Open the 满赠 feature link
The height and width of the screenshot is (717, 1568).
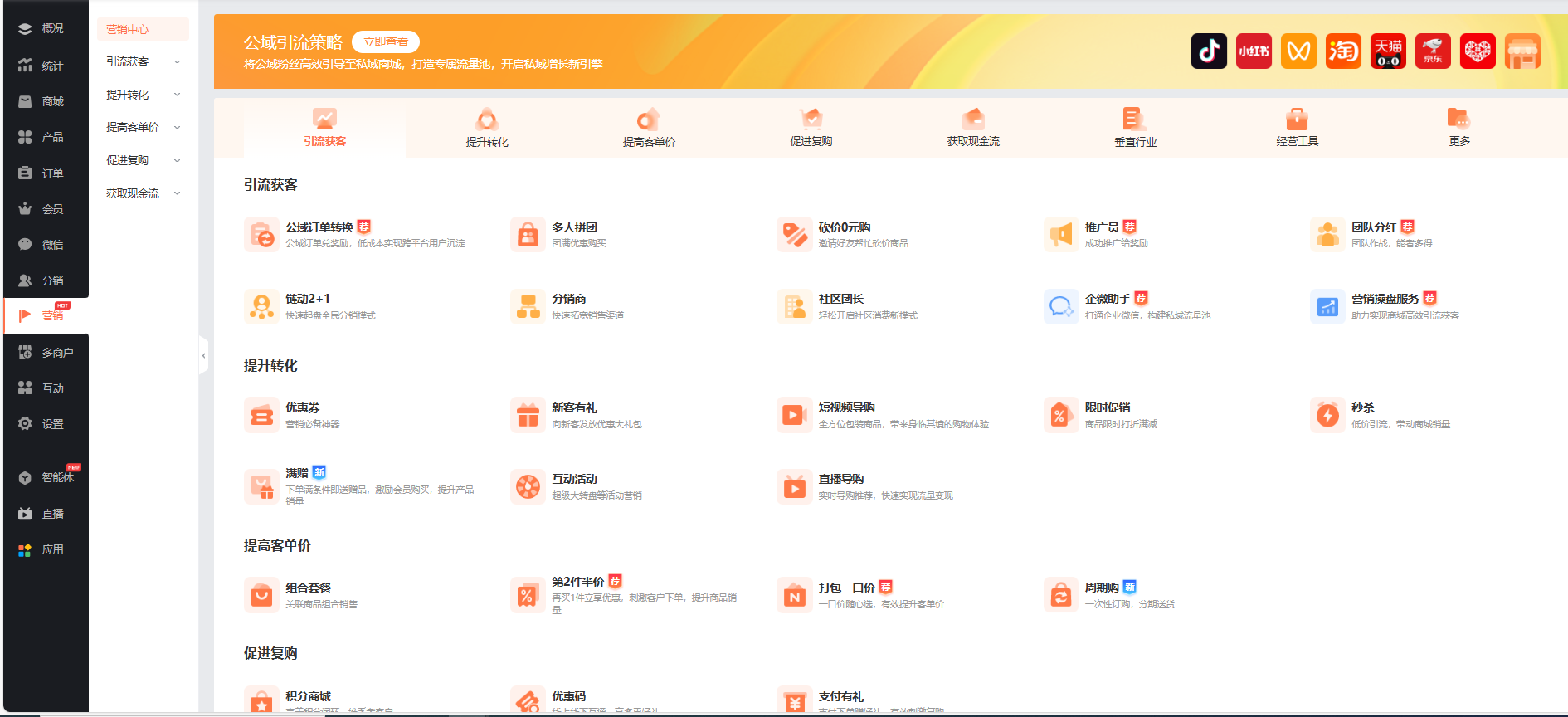(297, 473)
